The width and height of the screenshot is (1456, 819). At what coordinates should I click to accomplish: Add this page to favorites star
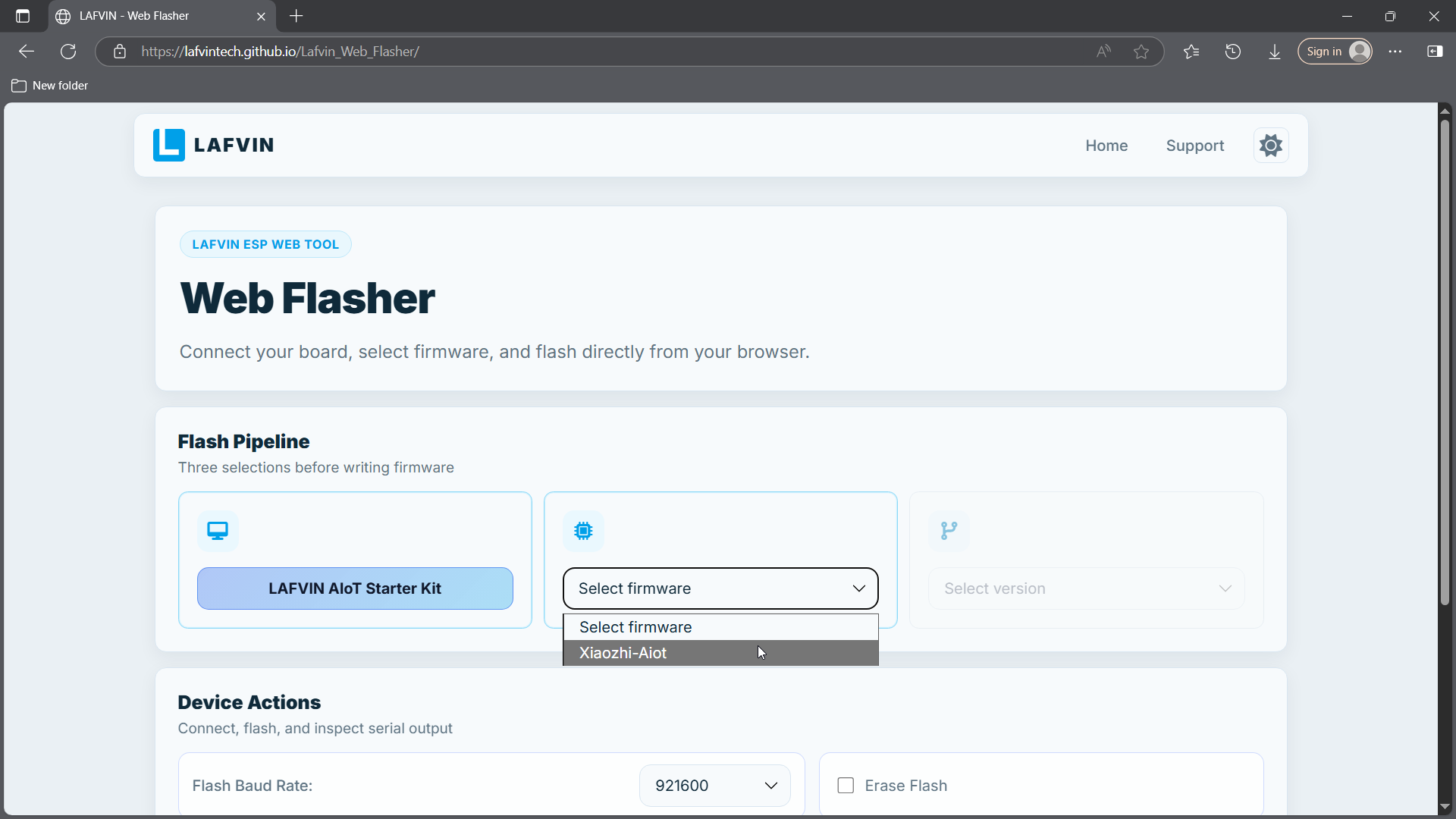1141,52
